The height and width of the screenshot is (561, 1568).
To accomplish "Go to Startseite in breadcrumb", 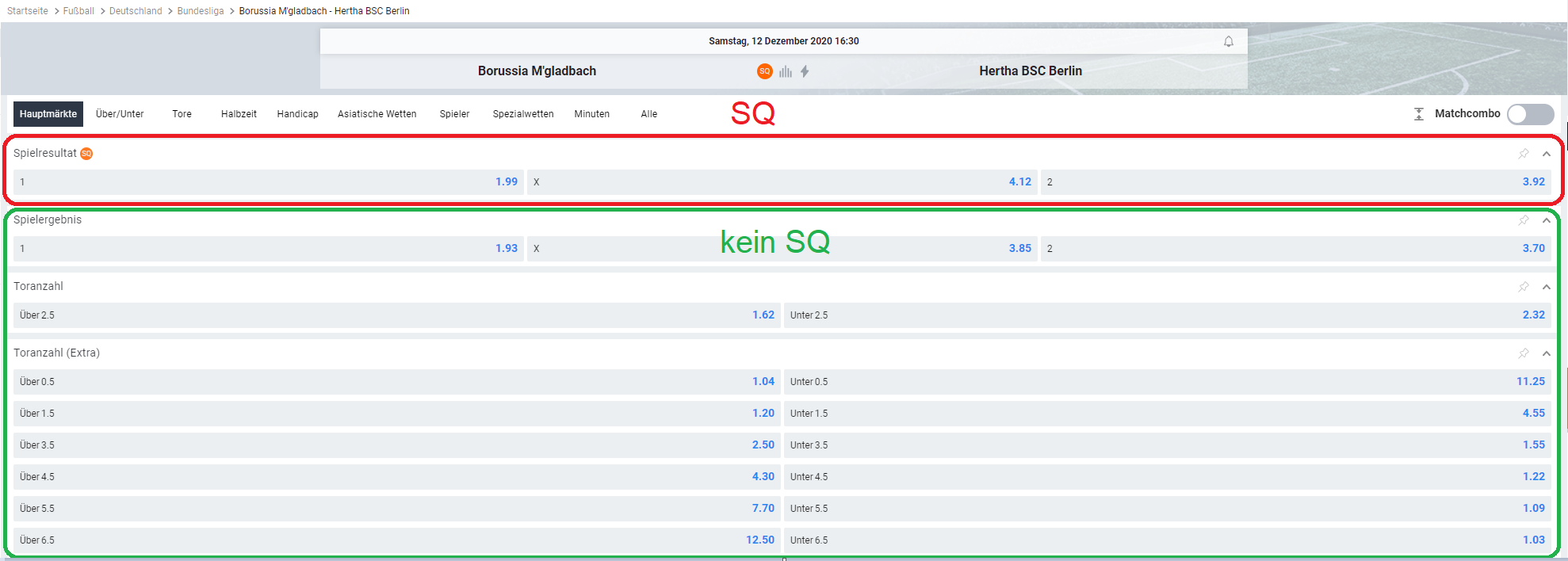I will coord(28,11).
